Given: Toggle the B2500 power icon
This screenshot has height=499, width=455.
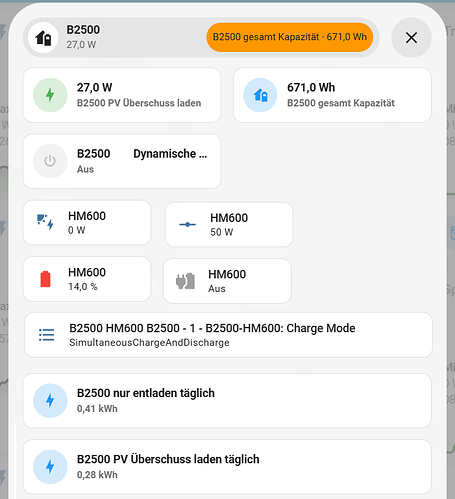Looking at the screenshot, I should 50,161.
